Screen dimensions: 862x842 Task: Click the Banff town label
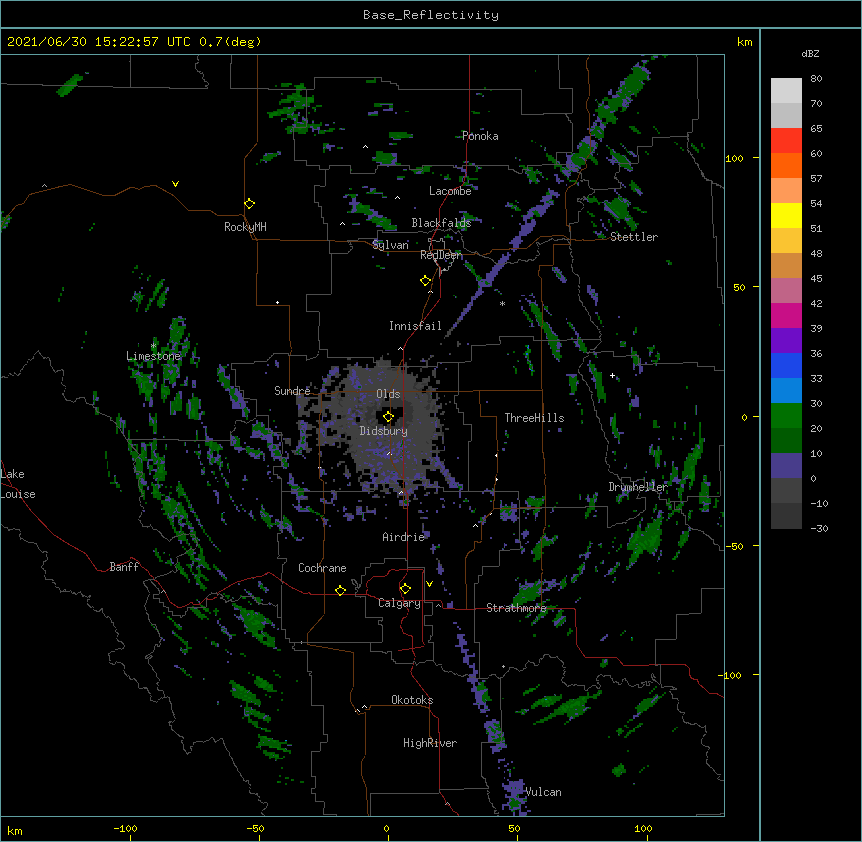tap(124, 567)
